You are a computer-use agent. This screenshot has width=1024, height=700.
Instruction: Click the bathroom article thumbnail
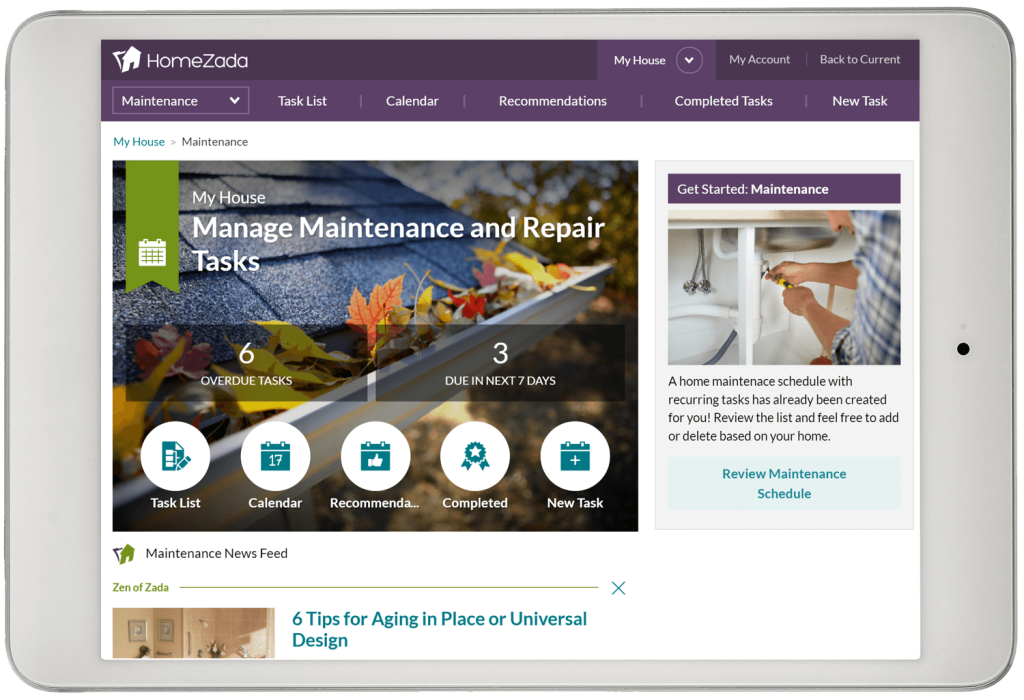(x=193, y=633)
